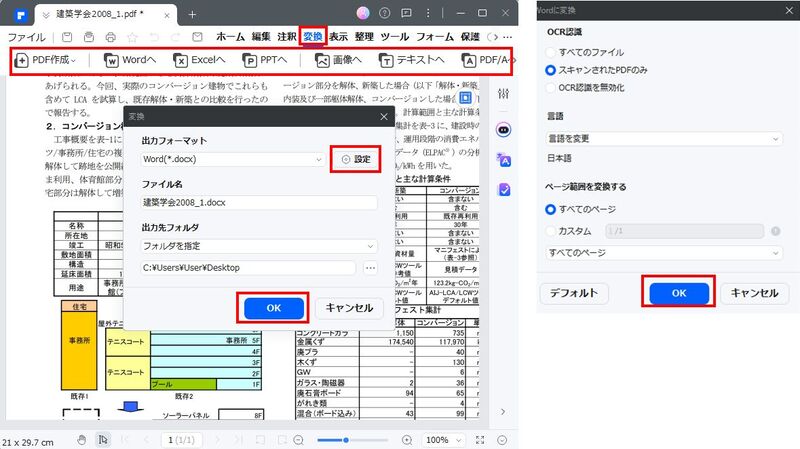Select the カスタム page range radio

point(551,231)
